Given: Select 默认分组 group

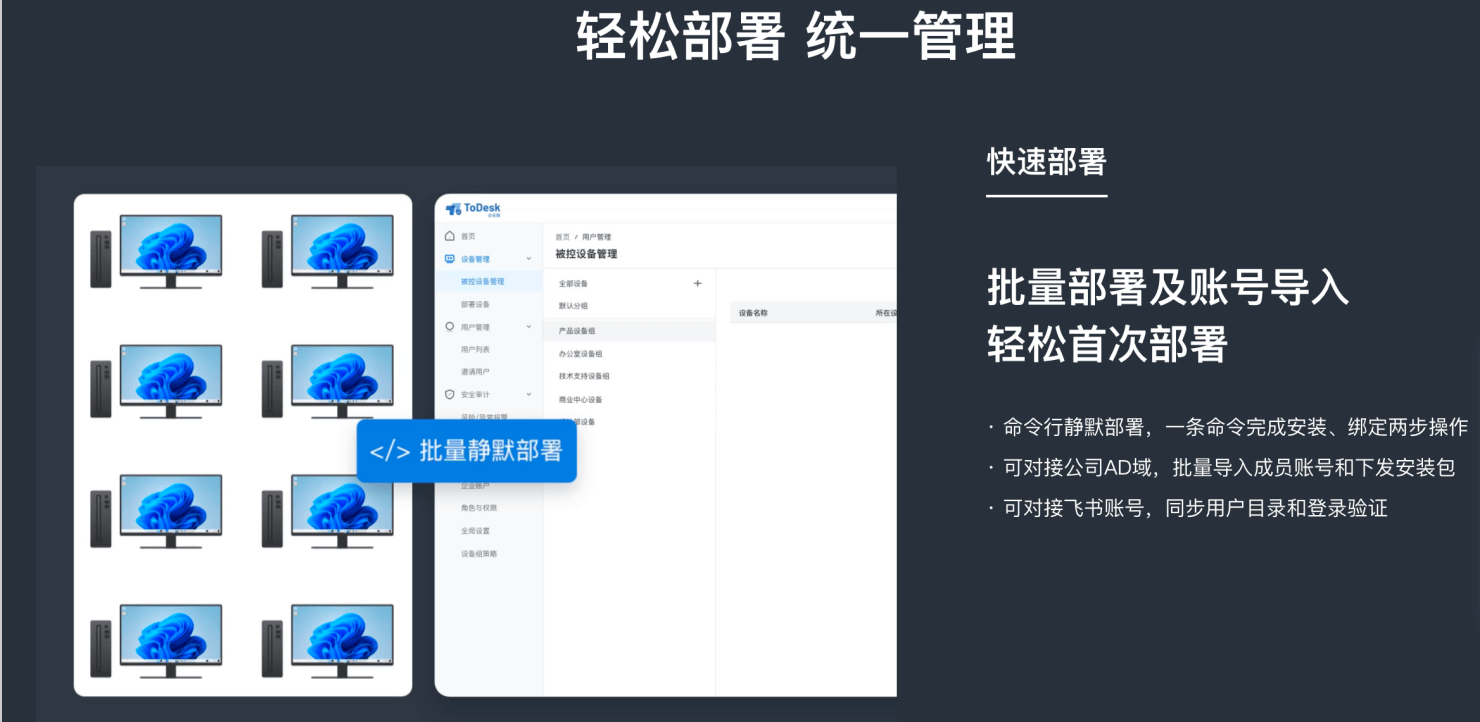Looking at the screenshot, I should point(574,306).
